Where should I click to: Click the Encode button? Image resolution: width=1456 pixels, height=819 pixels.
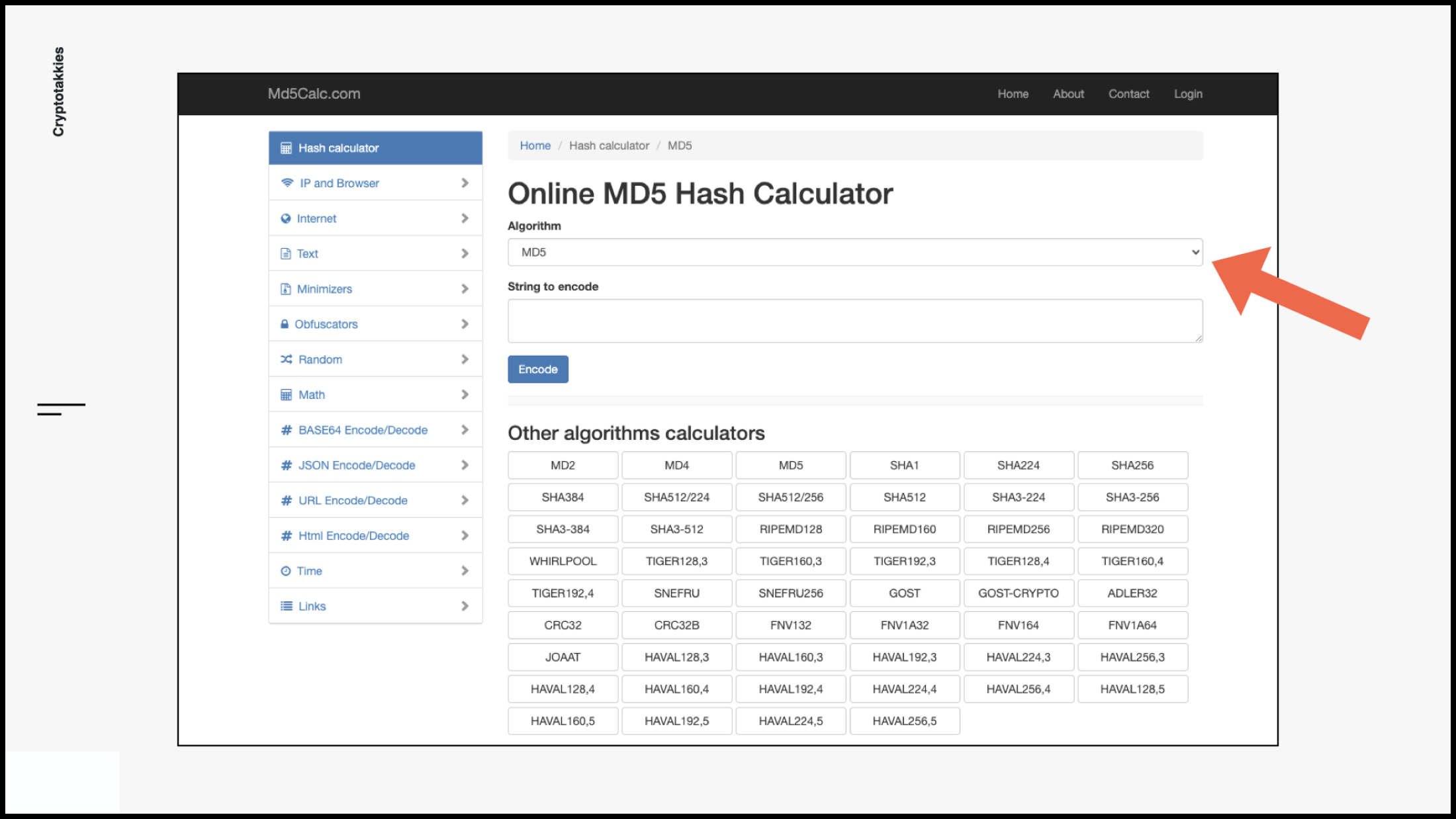[538, 368]
